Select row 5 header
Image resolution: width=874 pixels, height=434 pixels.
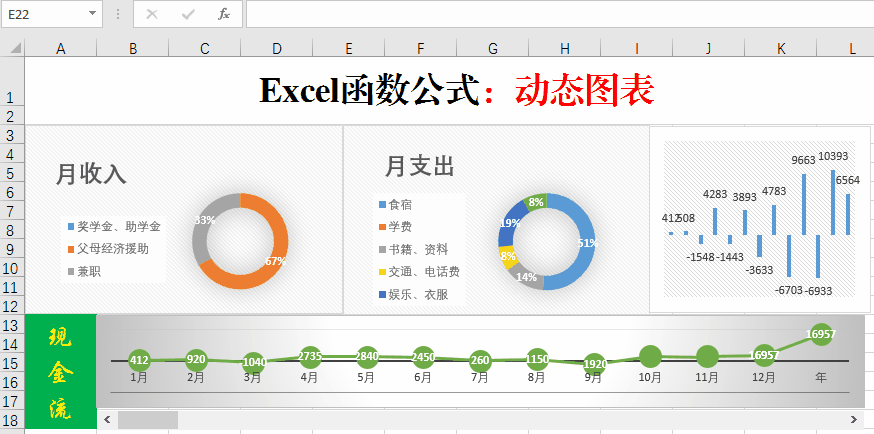(x=12, y=173)
